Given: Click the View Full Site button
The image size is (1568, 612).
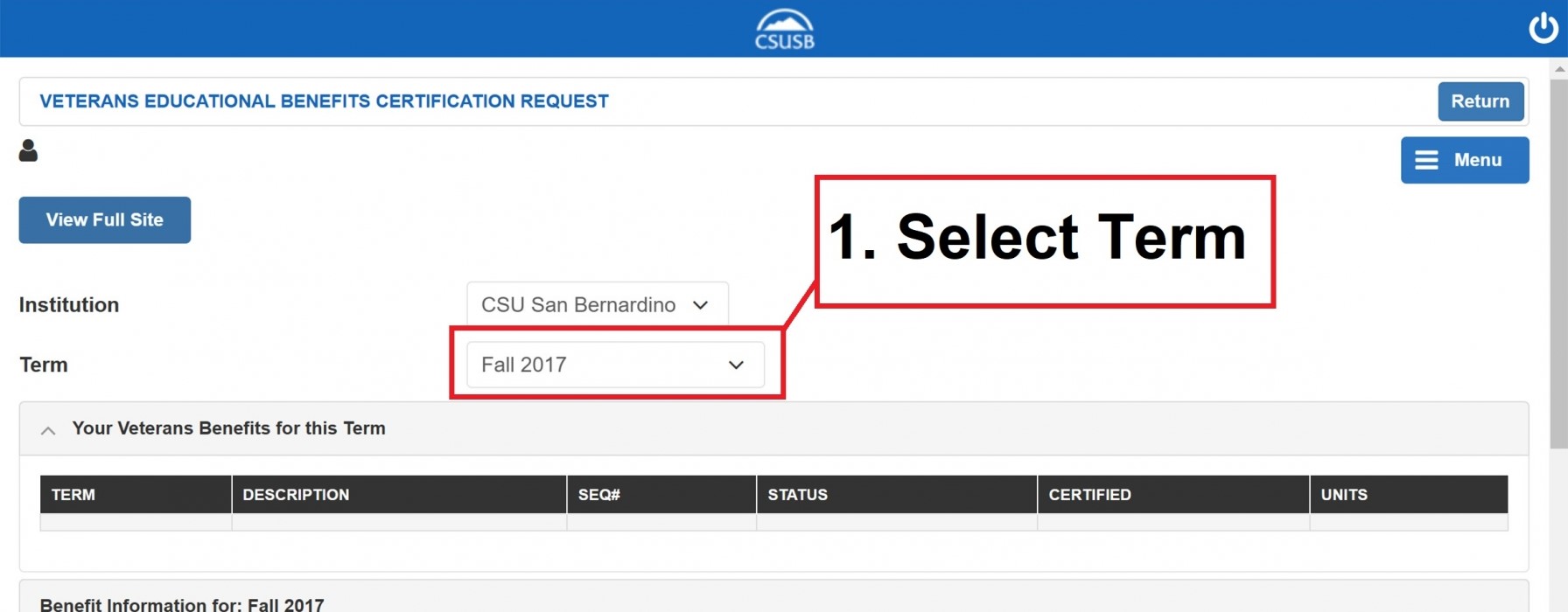Looking at the screenshot, I should (105, 220).
